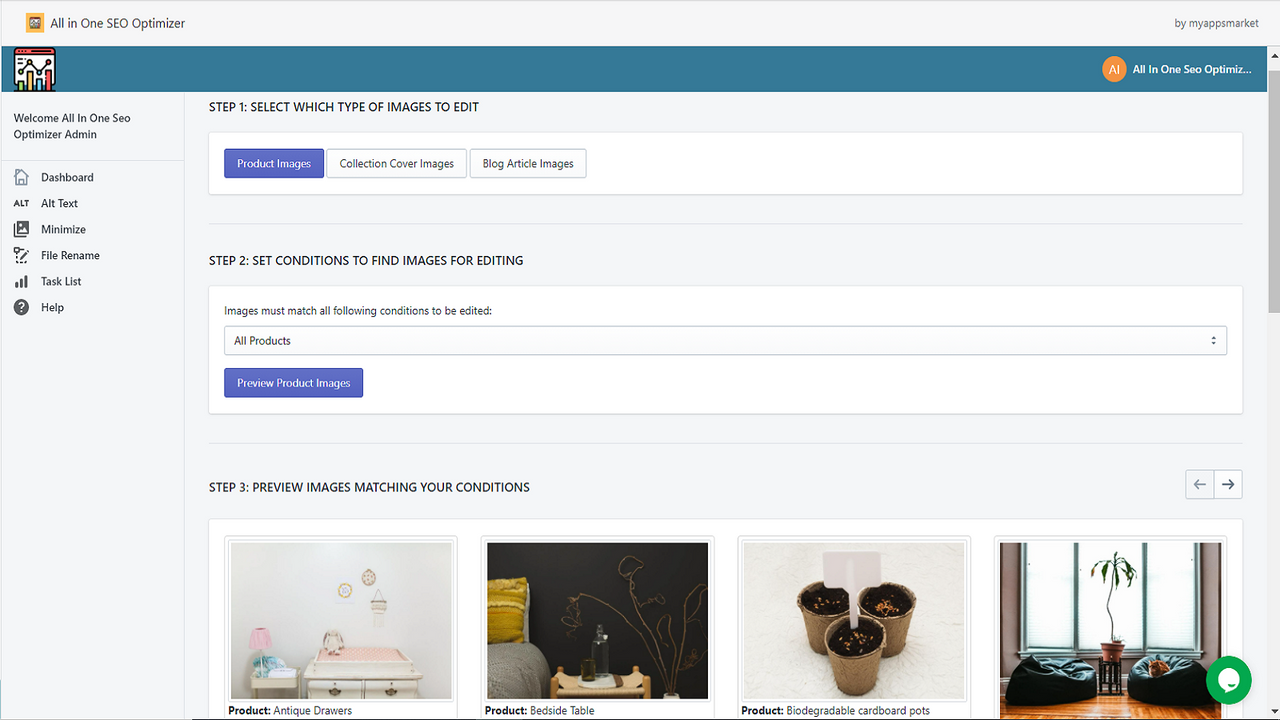Click the 'All in One SEO Optimizer' title

118,22
